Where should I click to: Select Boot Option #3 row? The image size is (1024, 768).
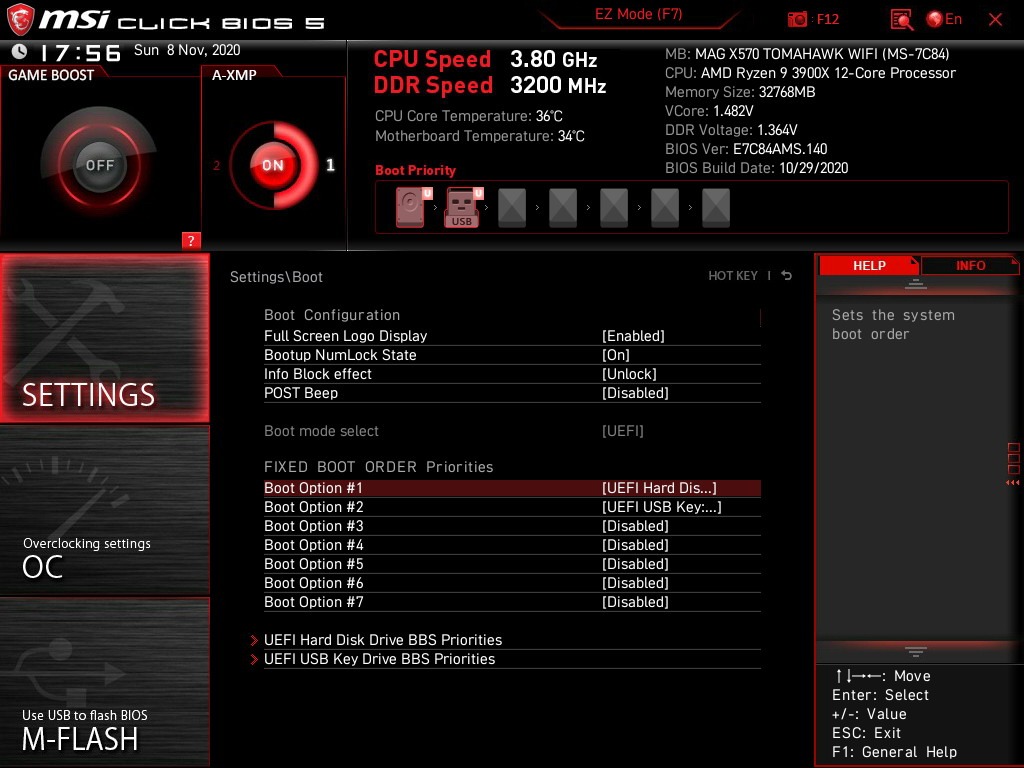click(512, 526)
